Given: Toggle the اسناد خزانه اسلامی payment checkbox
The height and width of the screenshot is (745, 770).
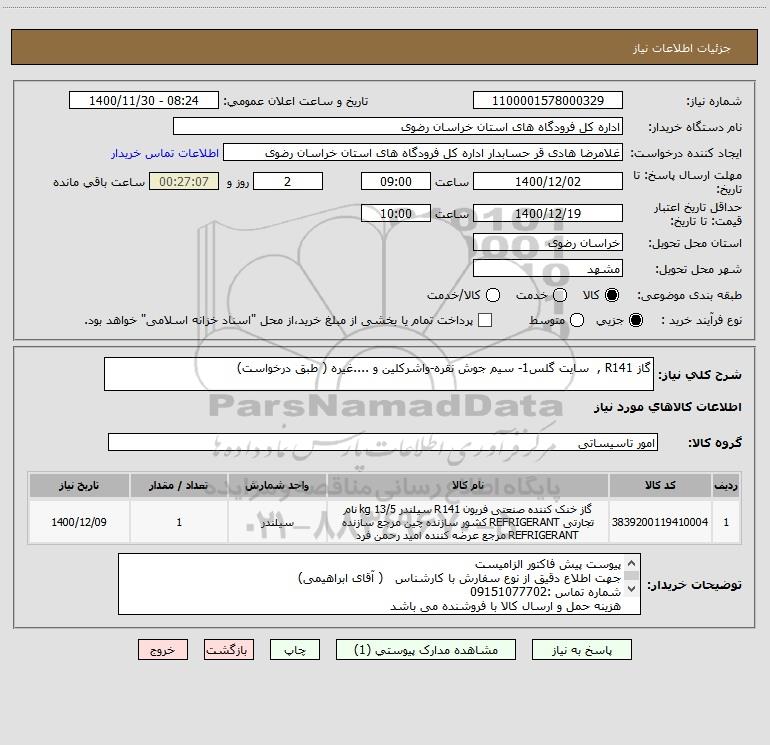Looking at the screenshot, I should 485,320.
